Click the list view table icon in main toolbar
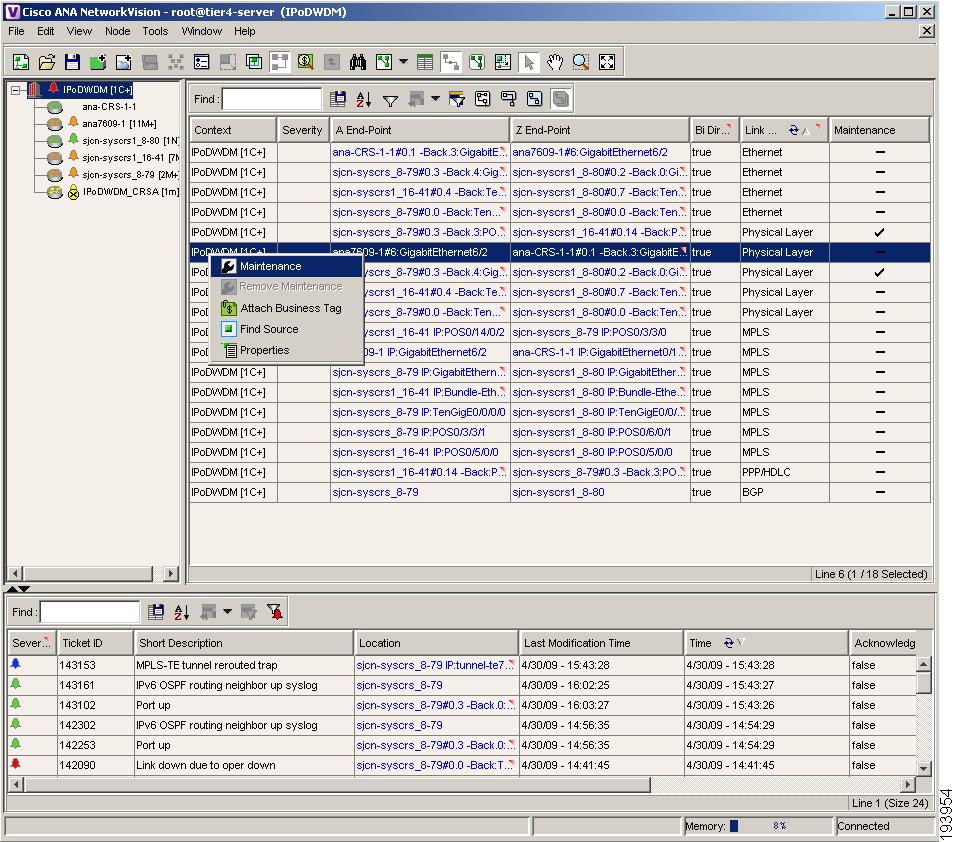Viewport: 958px width, 842px height. pyautogui.click(x=425, y=62)
